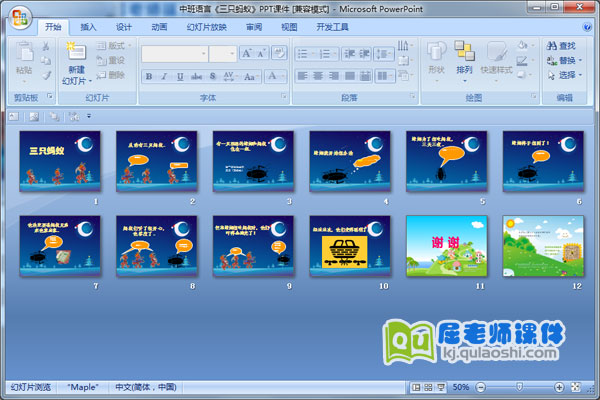Screen dimensions: 600x400
Task: Toggle Text Shadow formatting
Action: 213,76
